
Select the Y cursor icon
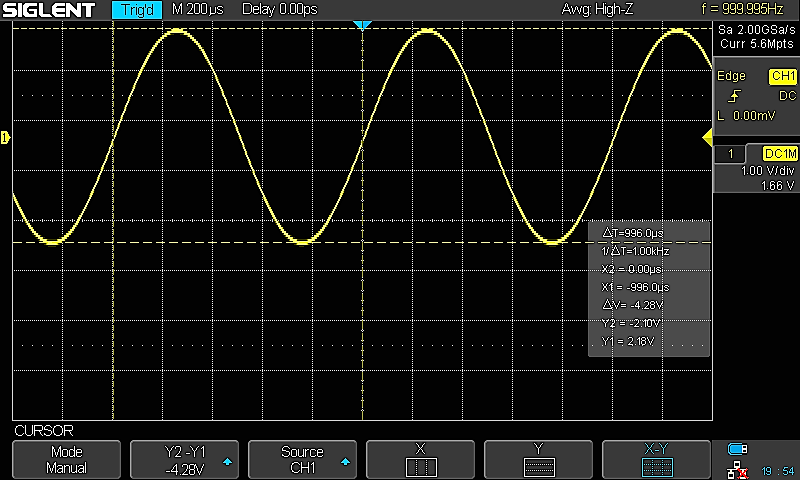(x=538, y=467)
